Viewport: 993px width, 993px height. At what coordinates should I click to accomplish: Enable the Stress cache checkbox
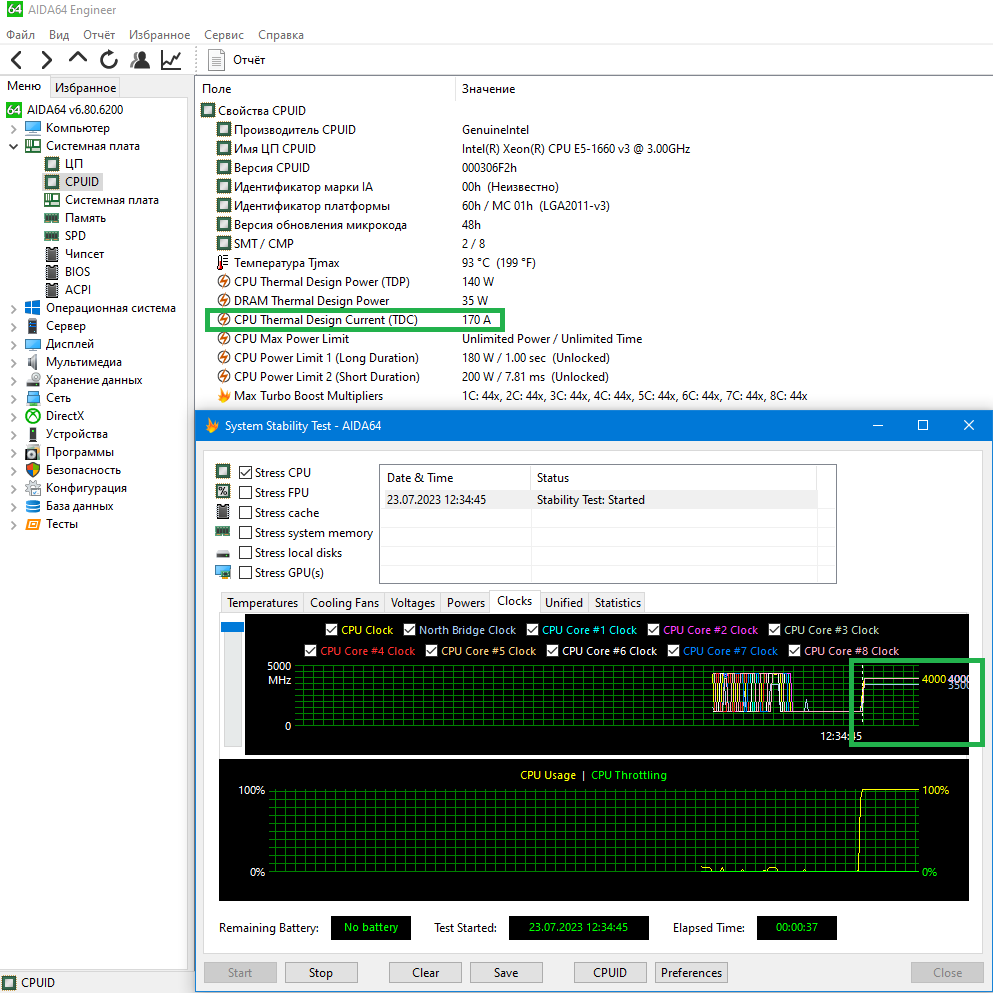point(246,512)
